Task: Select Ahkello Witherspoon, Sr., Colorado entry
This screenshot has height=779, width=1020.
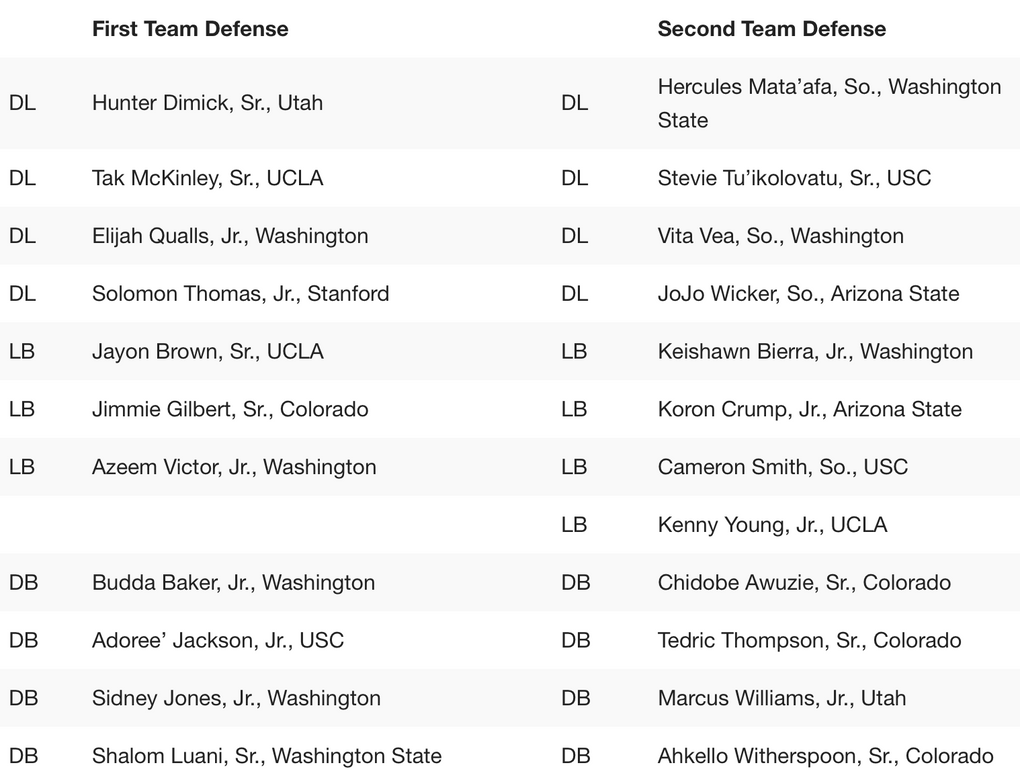Action: point(825,756)
